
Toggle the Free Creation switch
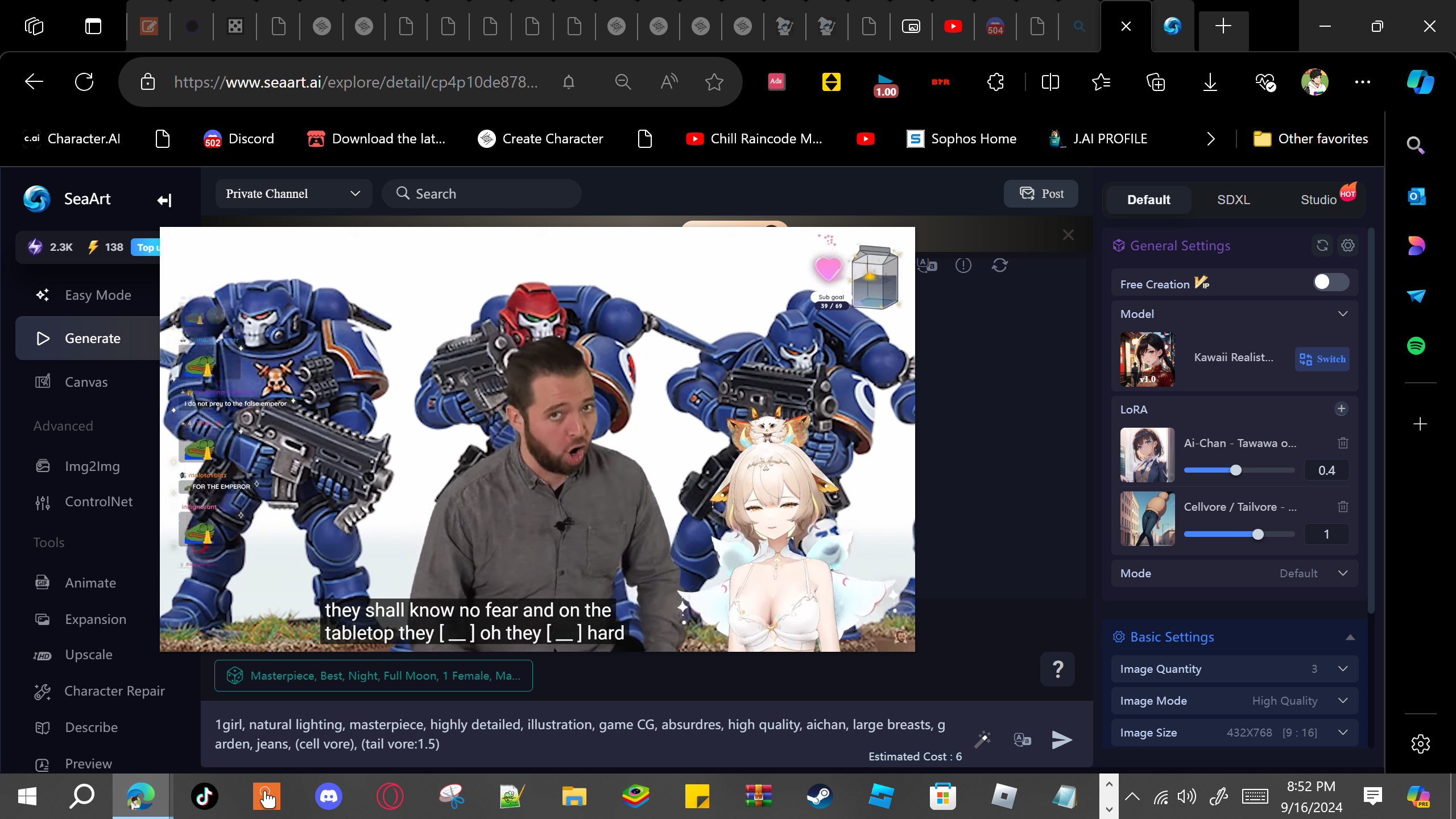(1331, 282)
